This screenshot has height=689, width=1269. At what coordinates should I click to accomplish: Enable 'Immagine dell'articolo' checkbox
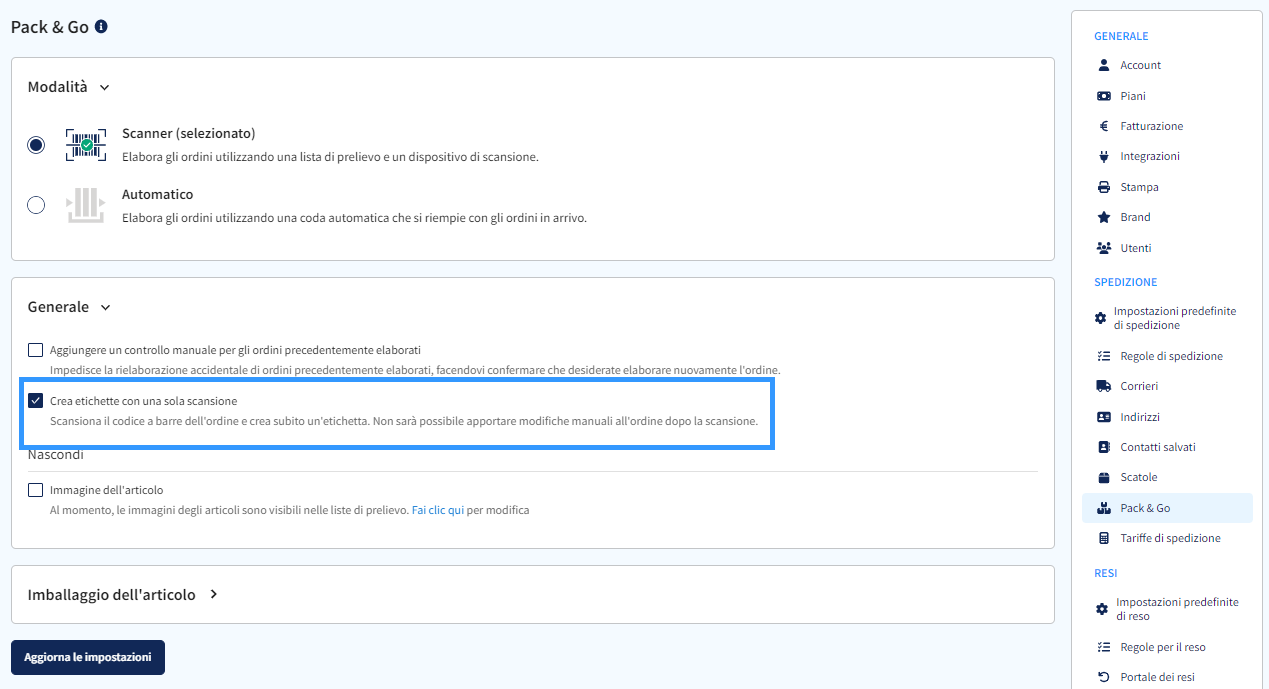point(36,490)
